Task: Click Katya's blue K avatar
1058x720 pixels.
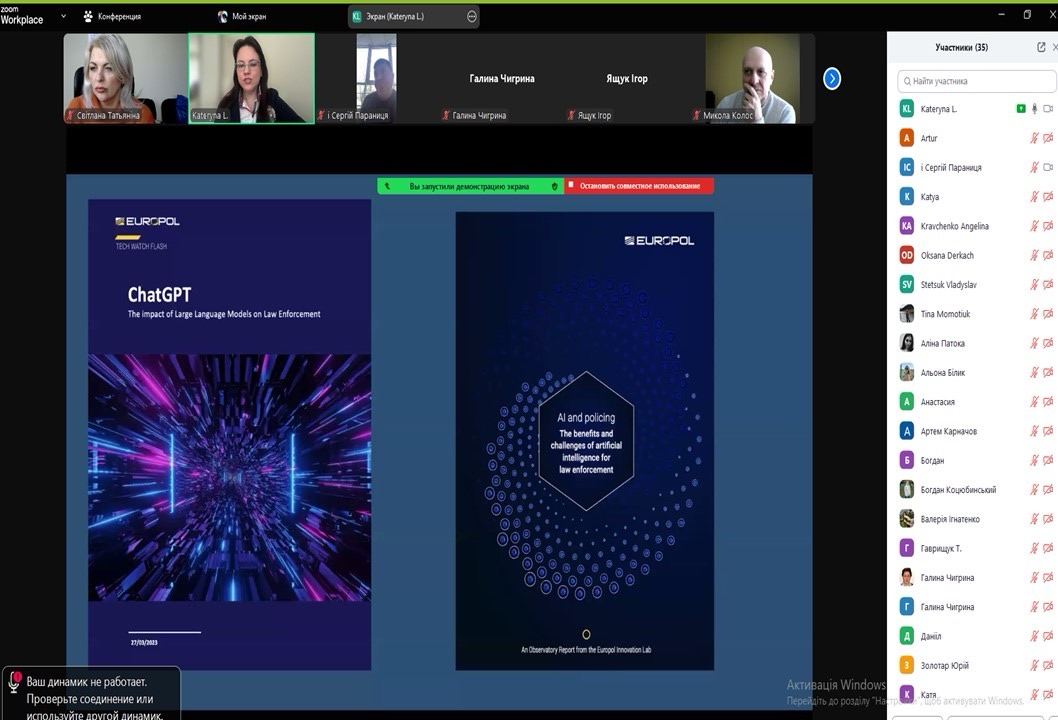Action: (907, 196)
